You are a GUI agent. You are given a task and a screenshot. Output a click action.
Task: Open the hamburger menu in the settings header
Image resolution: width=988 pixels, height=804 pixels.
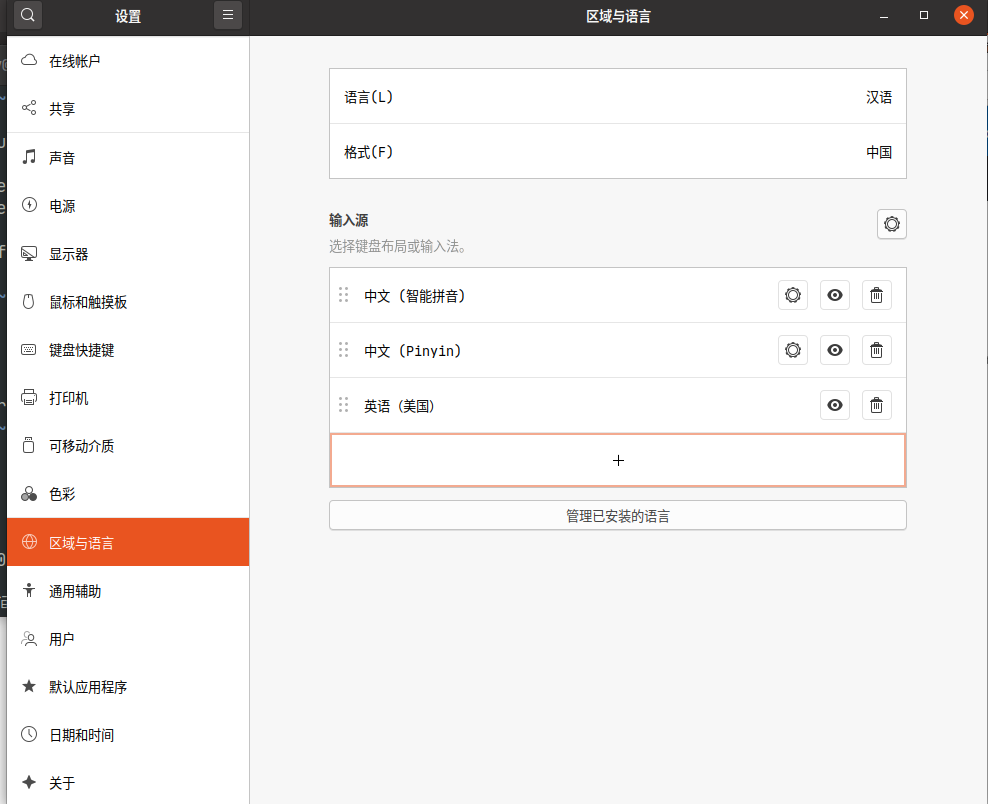point(227,15)
